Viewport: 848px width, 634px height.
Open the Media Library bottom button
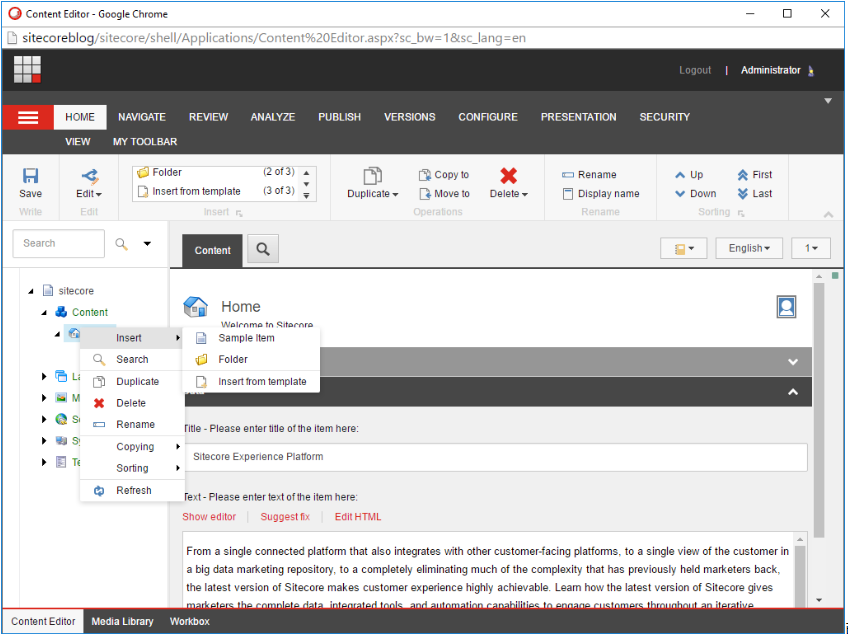[x=122, y=622]
